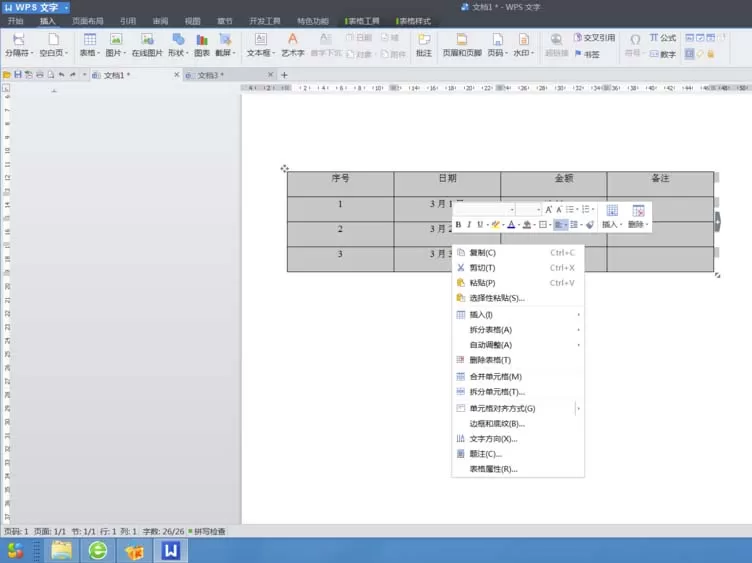
Task: Click the undo arrow in quick access toolbar
Action: 61,75
